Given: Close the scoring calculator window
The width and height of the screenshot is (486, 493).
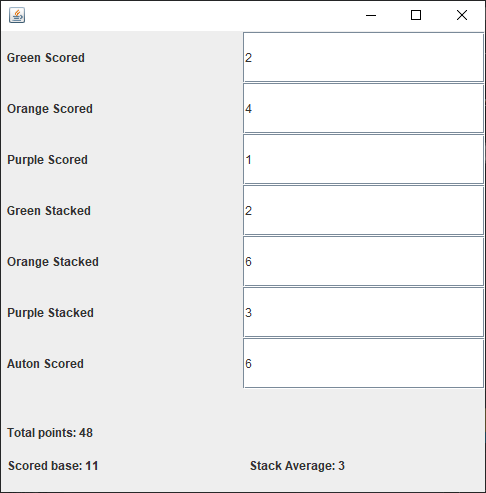Looking at the screenshot, I should click(462, 15).
